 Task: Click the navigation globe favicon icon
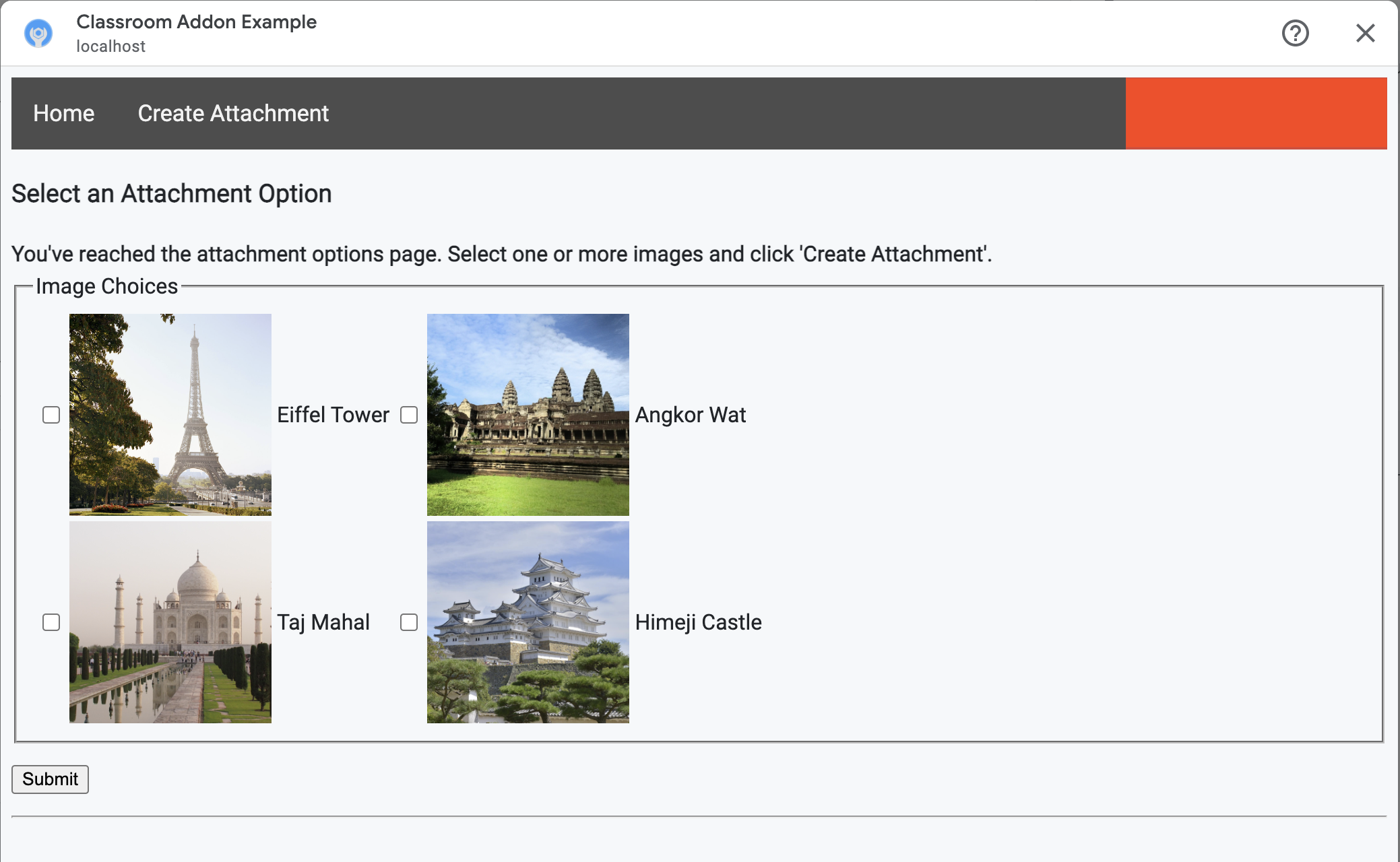point(40,32)
